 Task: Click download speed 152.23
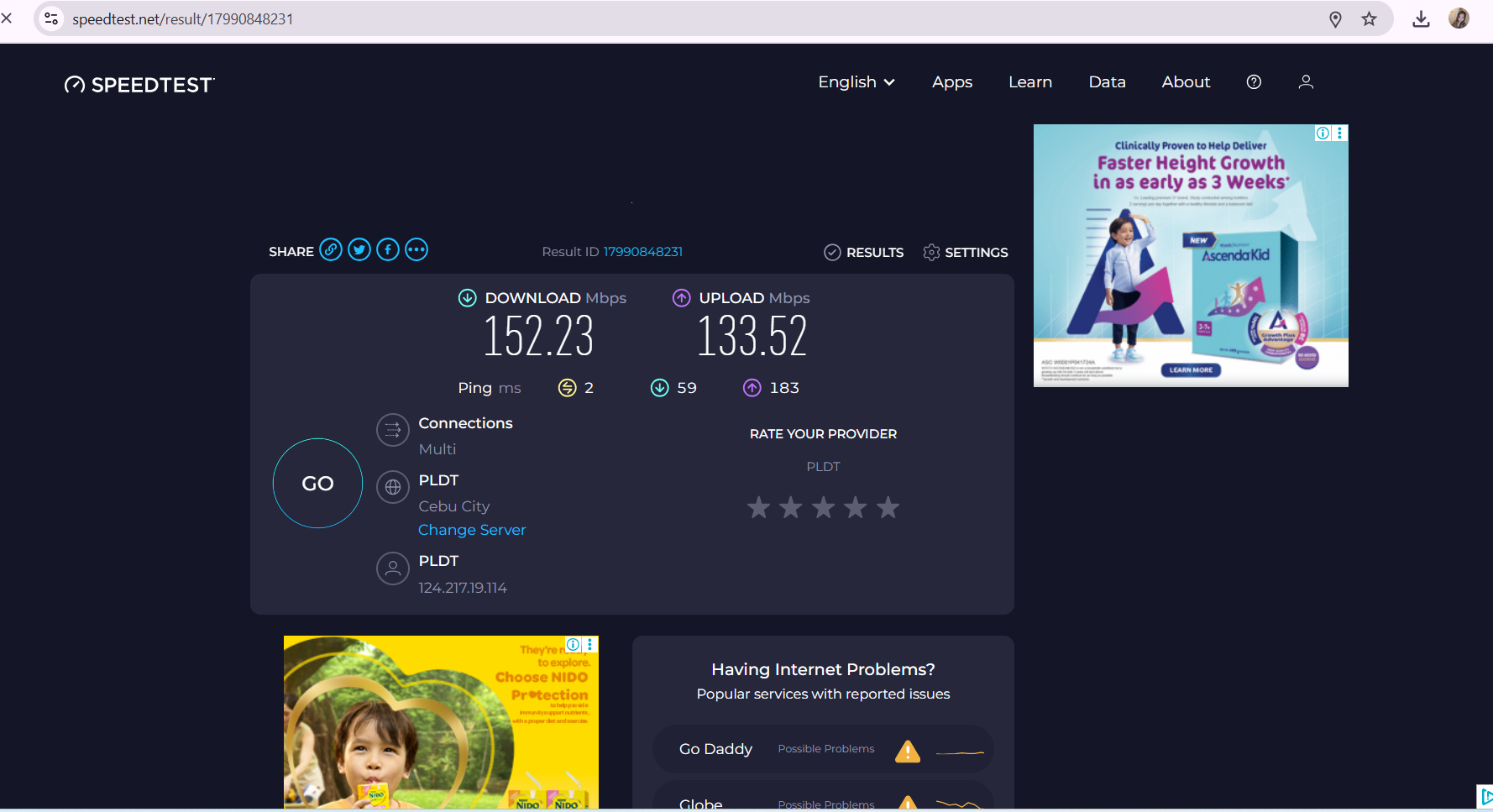539,336
